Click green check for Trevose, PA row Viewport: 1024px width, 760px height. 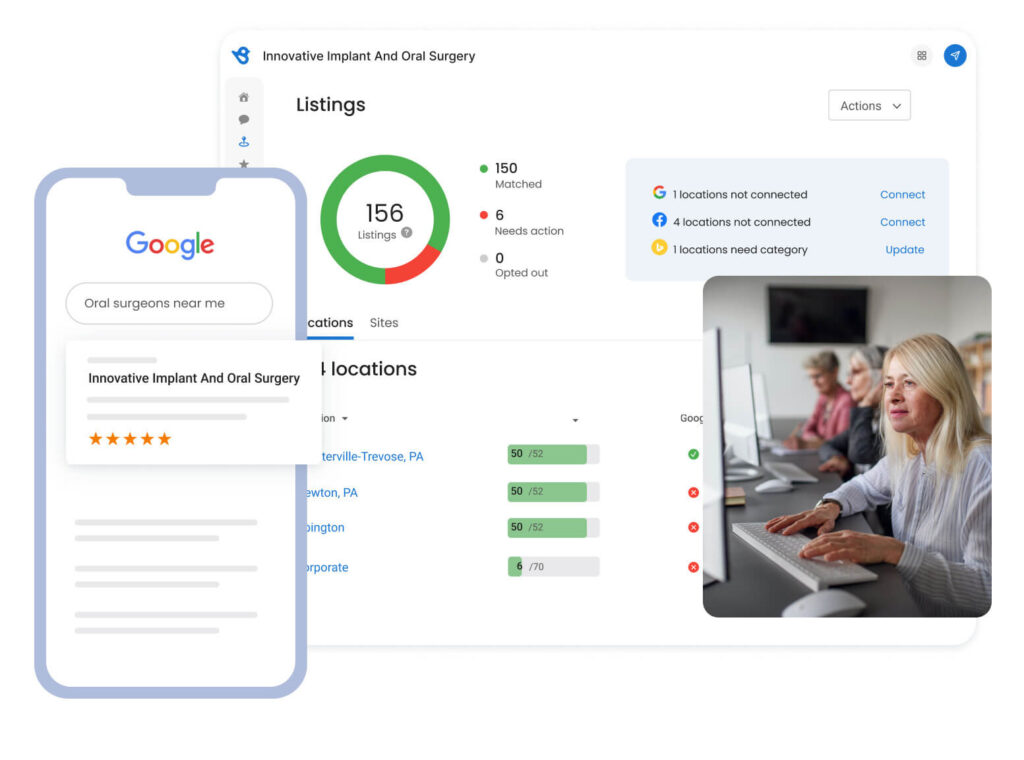[x=694, y=454]
